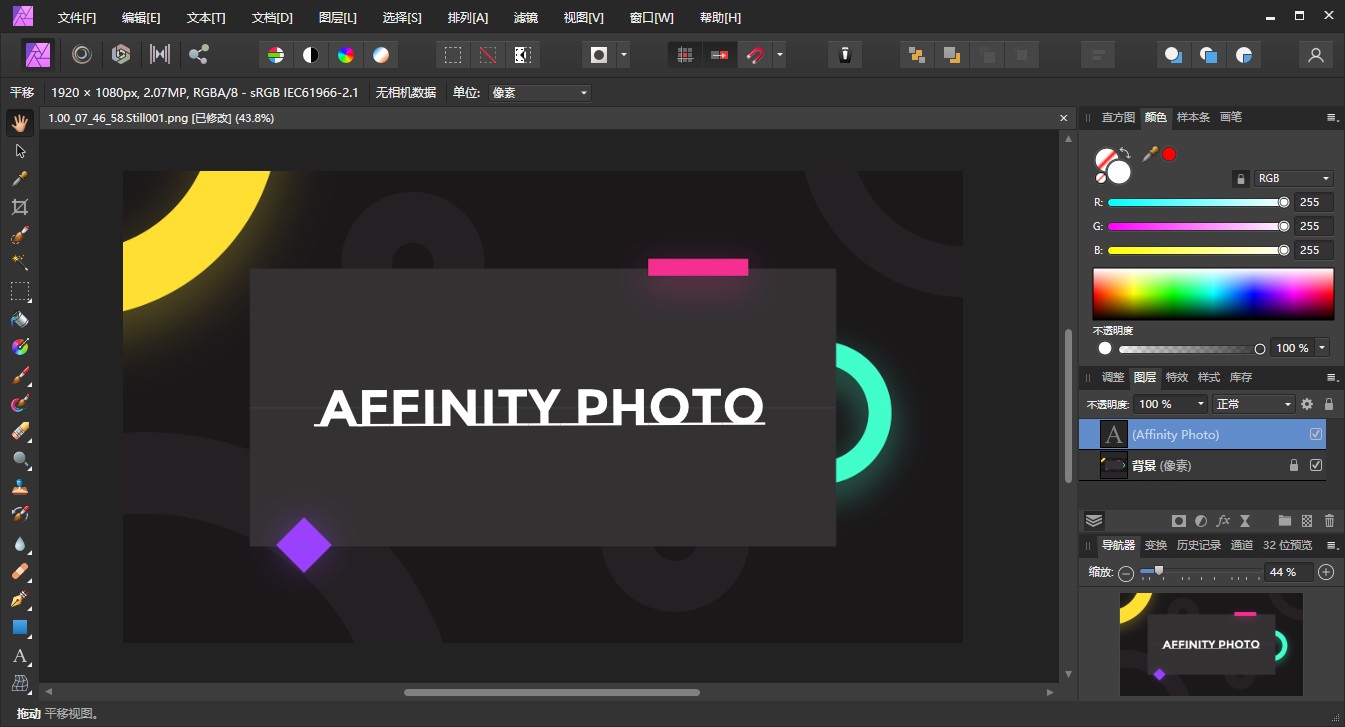The image size is (1345, 727).
Task: Zoom out using the navigator minus button
Action: coord(1126,573)
